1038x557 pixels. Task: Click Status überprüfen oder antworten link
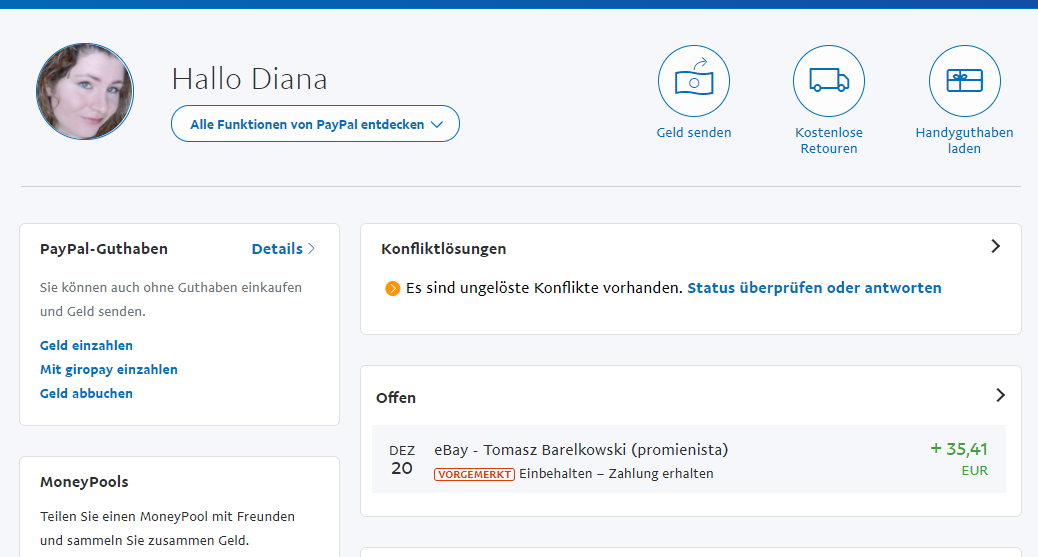[814, 288]
